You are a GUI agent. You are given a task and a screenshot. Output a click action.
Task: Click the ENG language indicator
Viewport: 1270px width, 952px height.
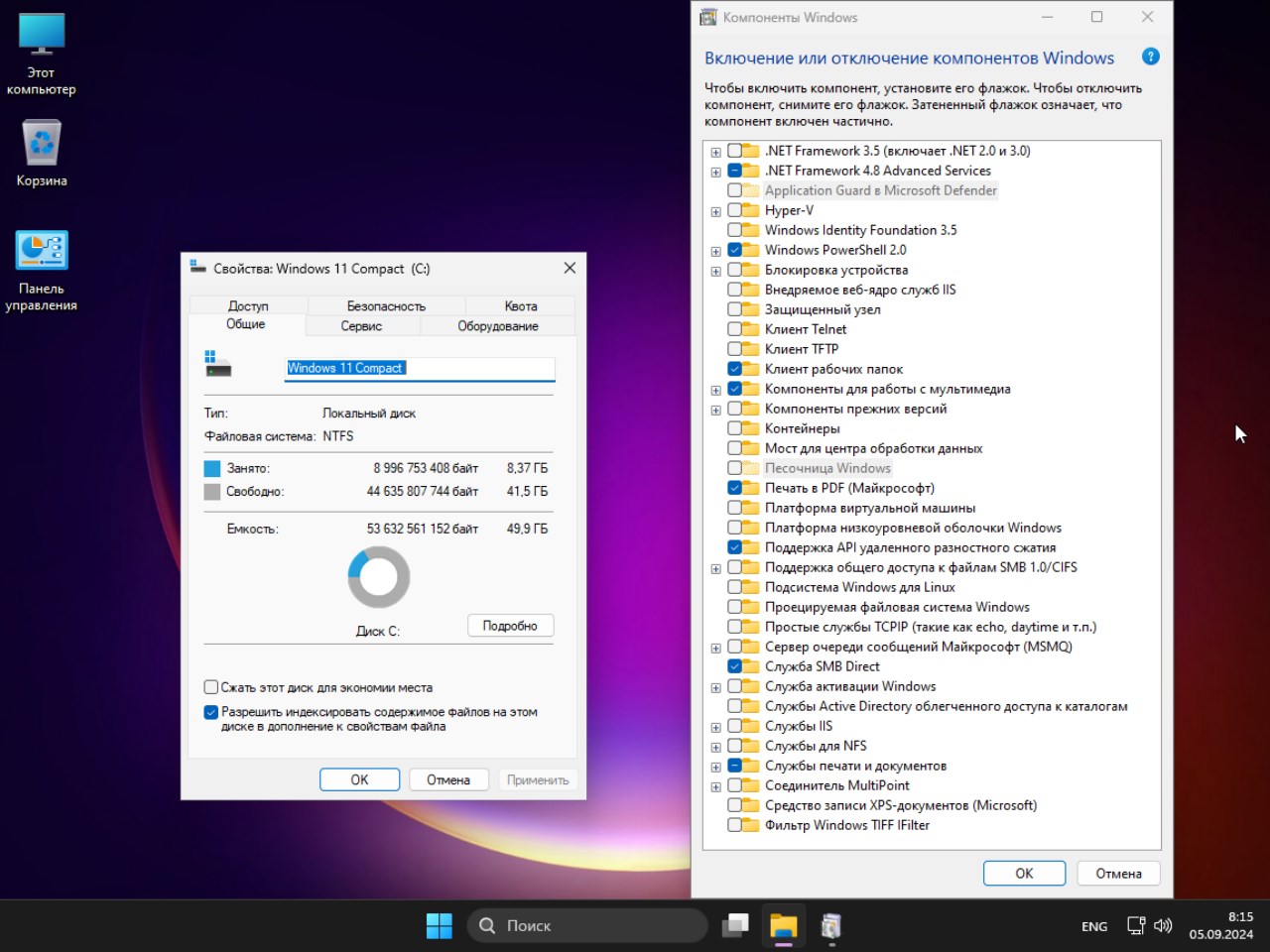pos(1094,926)
